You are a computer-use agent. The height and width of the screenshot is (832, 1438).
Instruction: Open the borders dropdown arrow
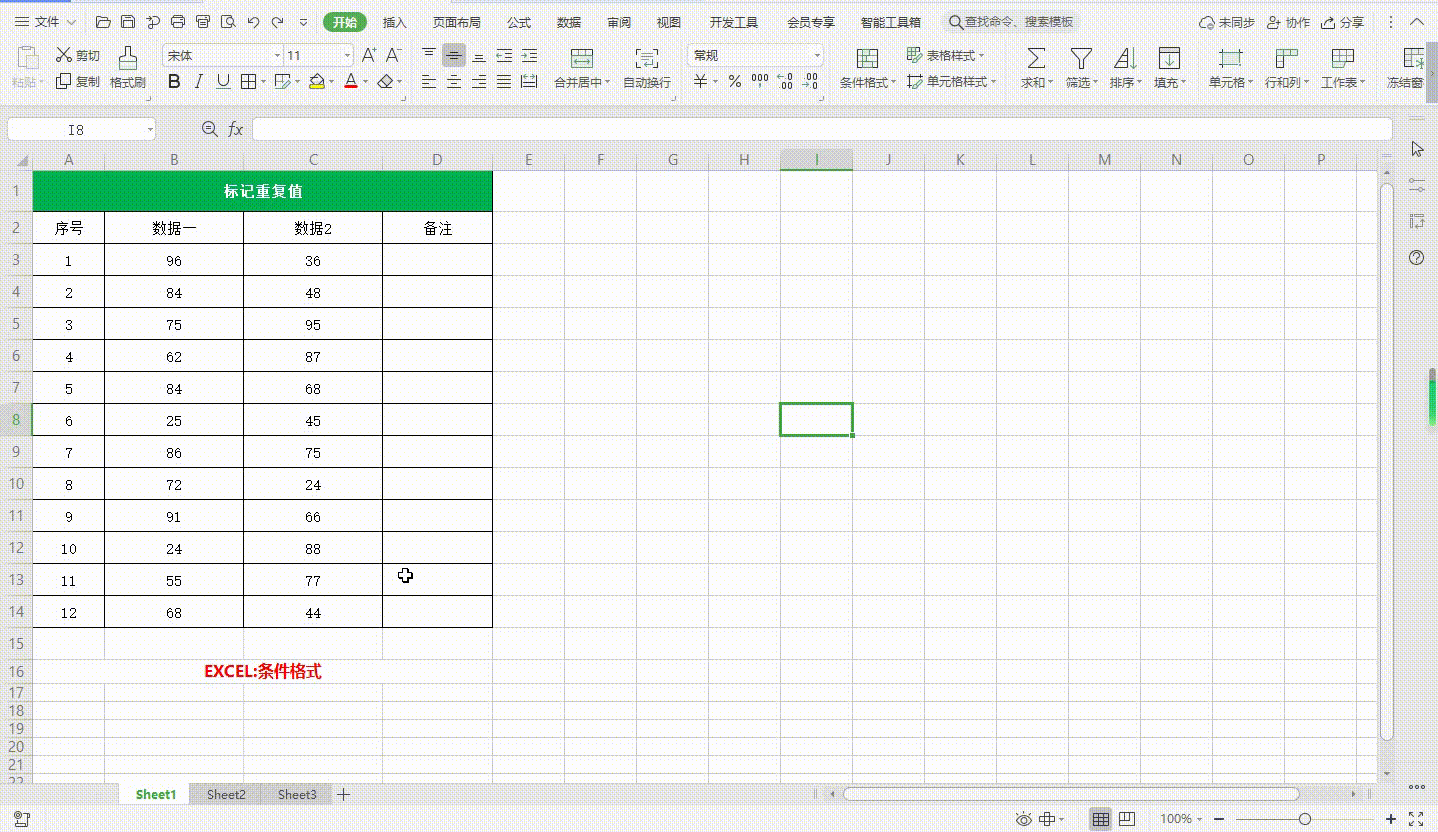263,82
